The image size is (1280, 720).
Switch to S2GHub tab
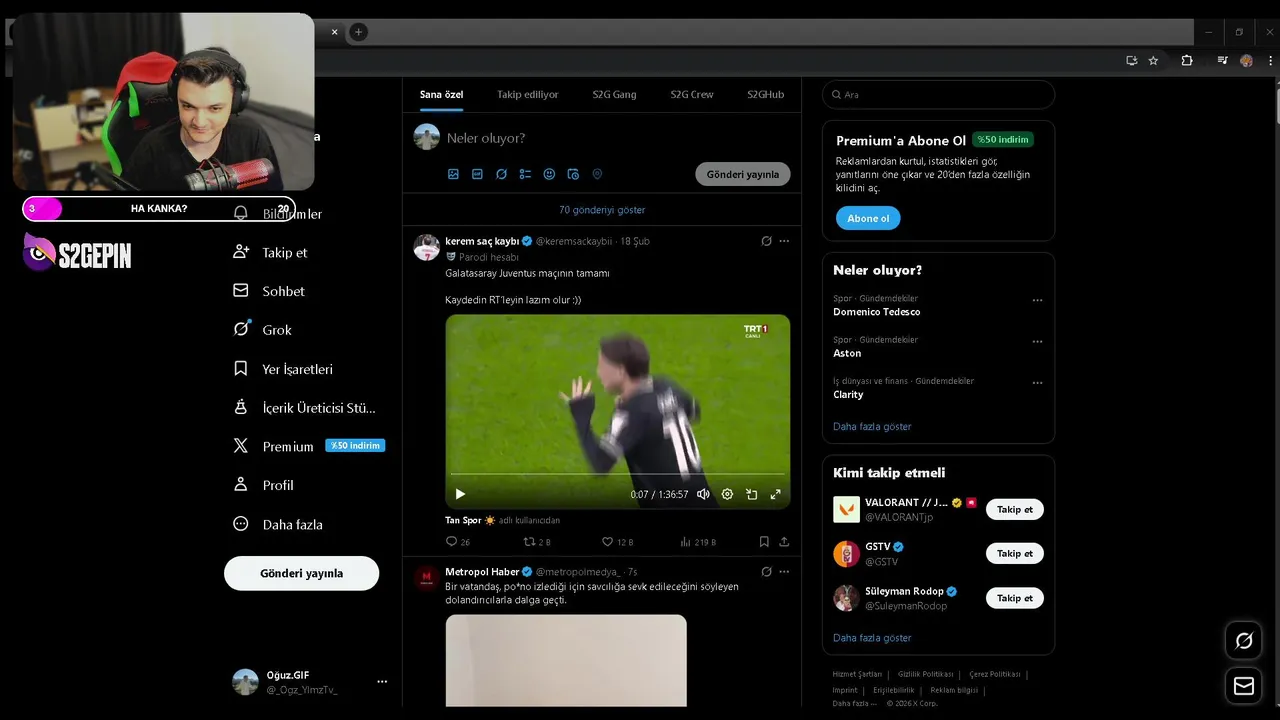point(766,94)
